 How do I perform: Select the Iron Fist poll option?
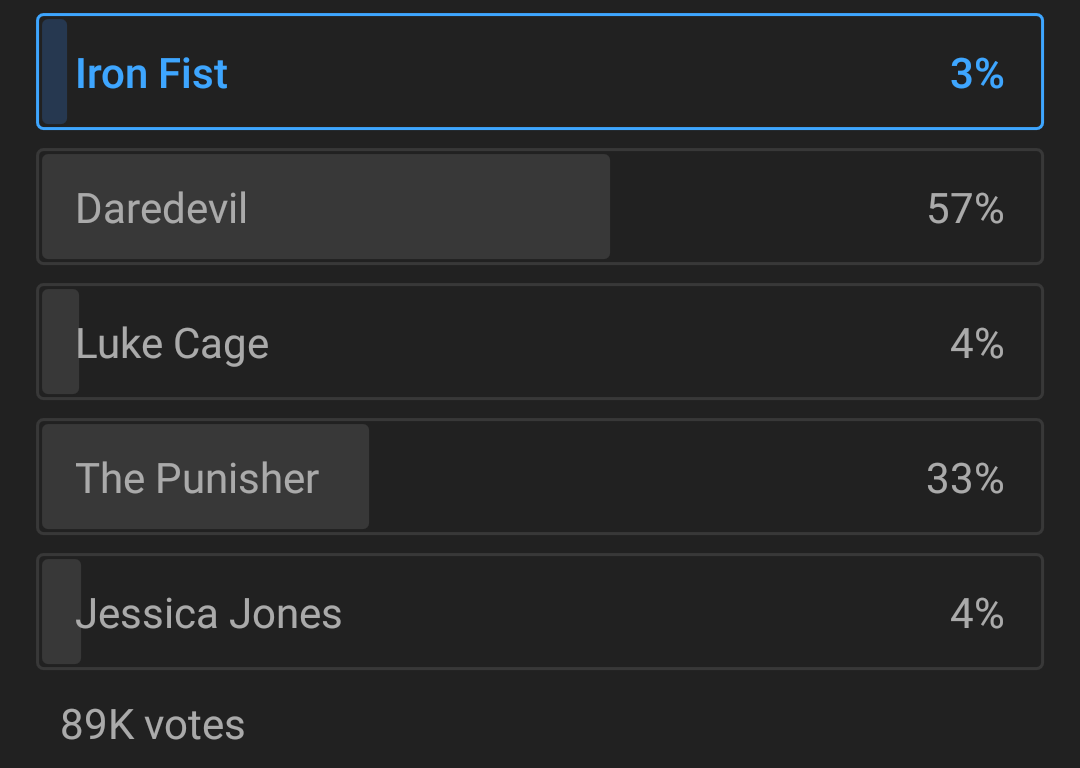(x=540, y=72)
